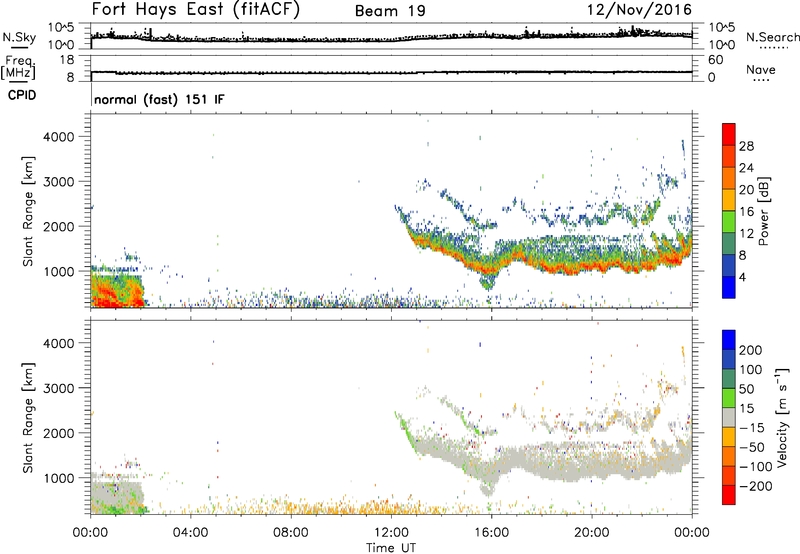Click the '60' label on the Nave axis
Screen dimensions: 800x554
click(716, 60)
